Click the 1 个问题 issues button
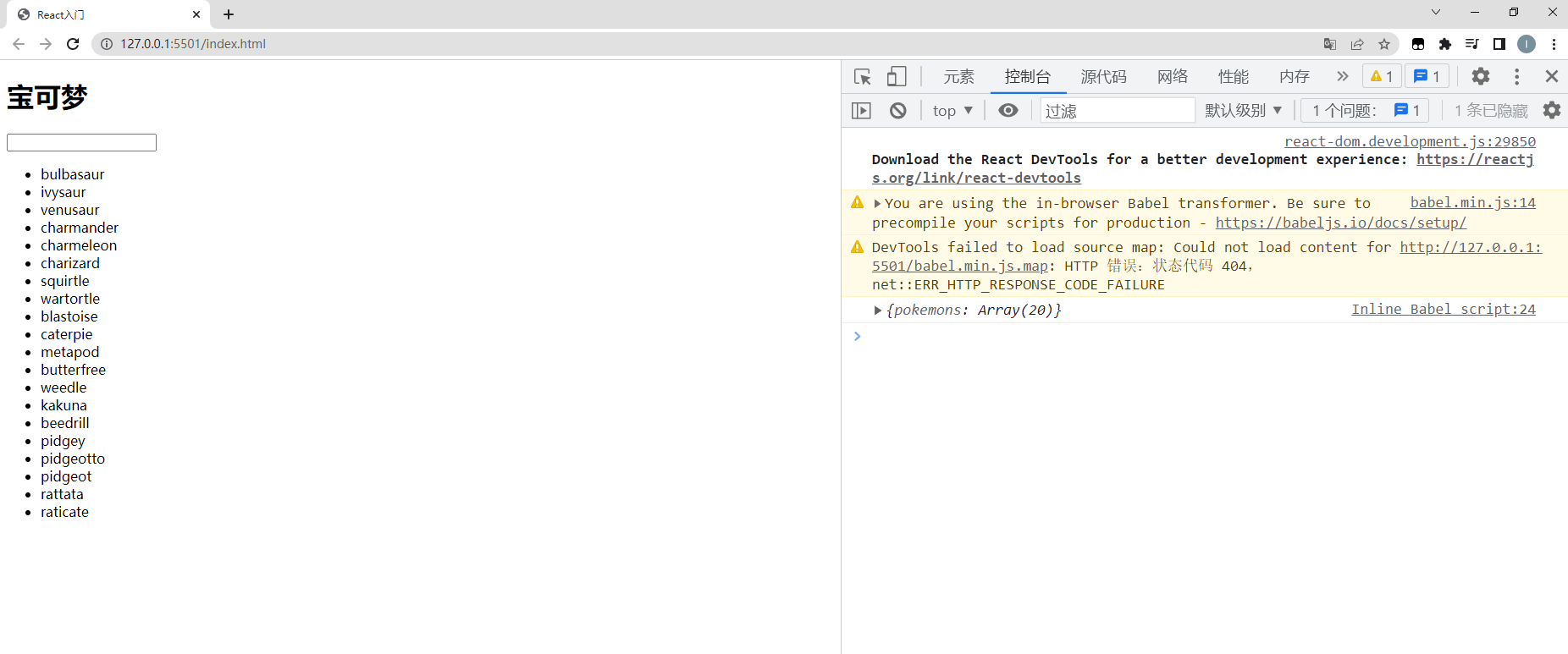The height and width of the screenshot is (654, 1568). (1366, 111)
